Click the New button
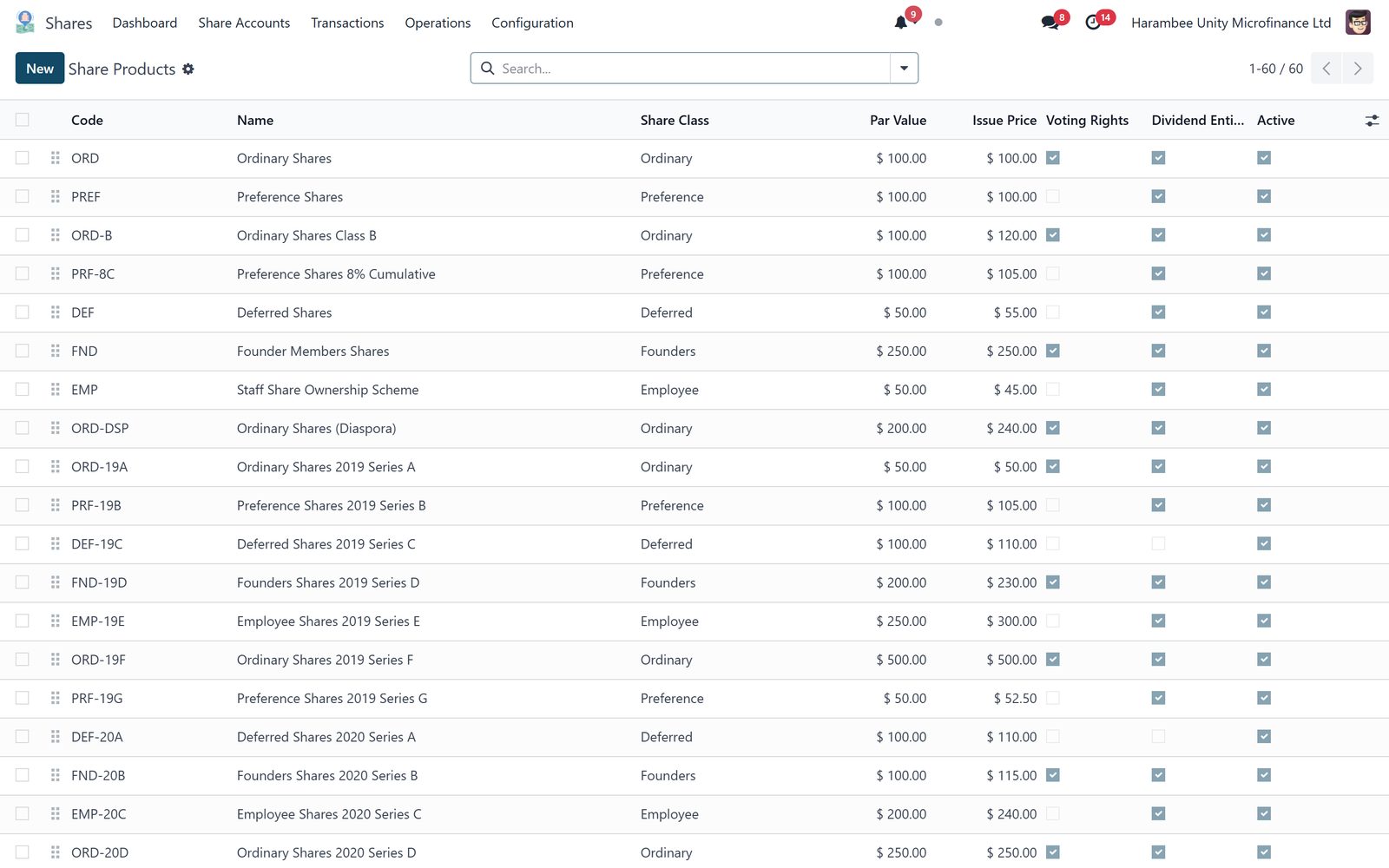This screenshot has height=868, width=1389. (40, 69)
